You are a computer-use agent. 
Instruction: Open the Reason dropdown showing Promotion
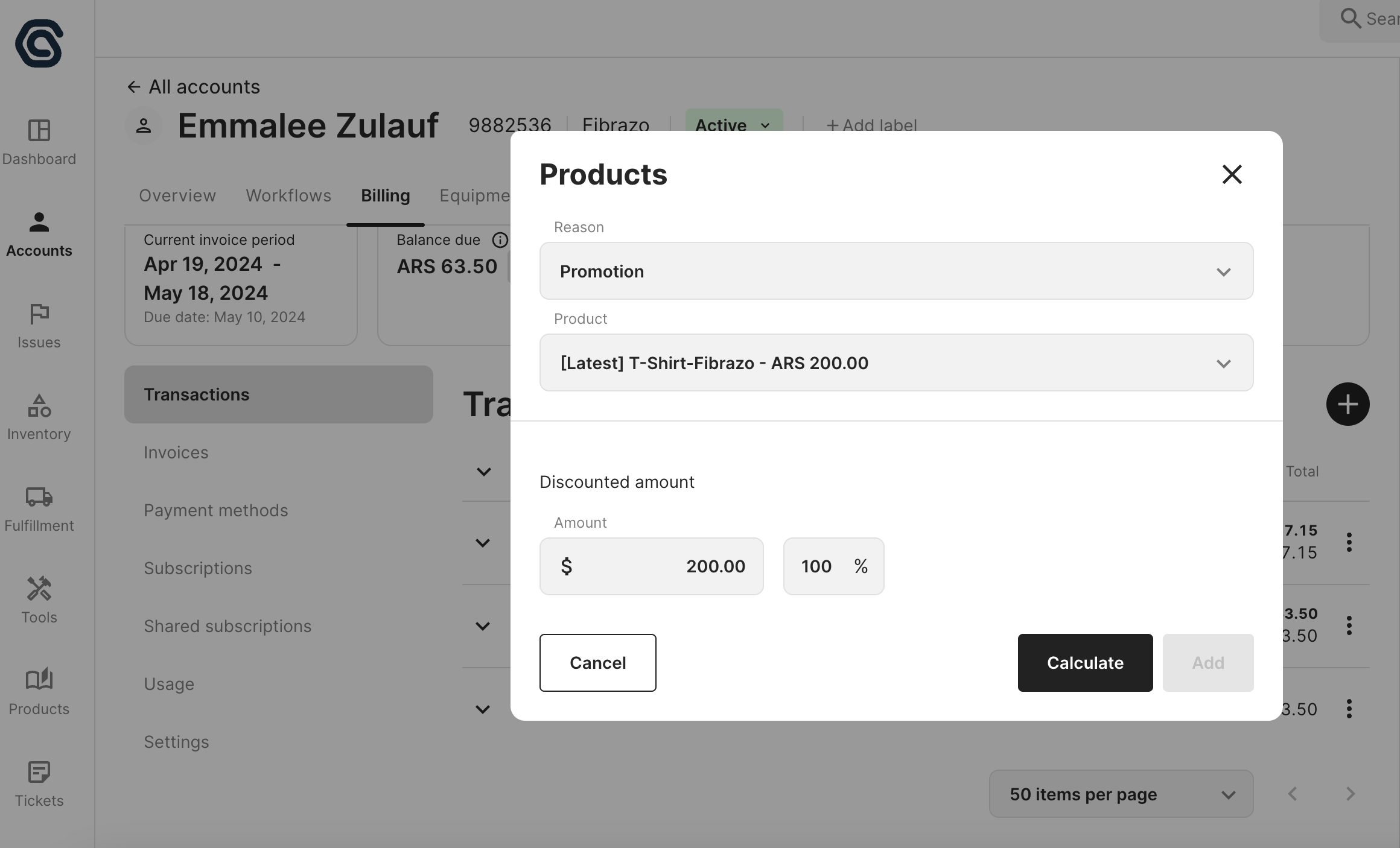point(896,271)
